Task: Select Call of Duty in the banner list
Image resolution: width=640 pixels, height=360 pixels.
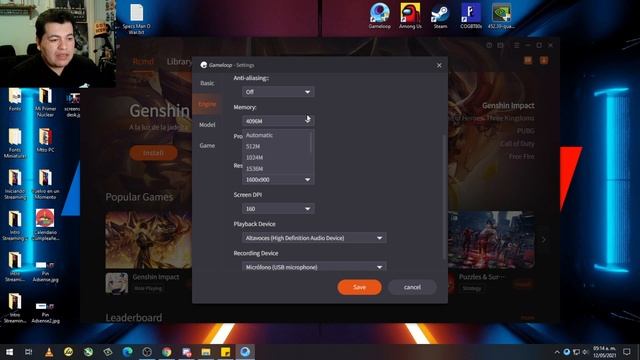Action: tap(517, 144)
